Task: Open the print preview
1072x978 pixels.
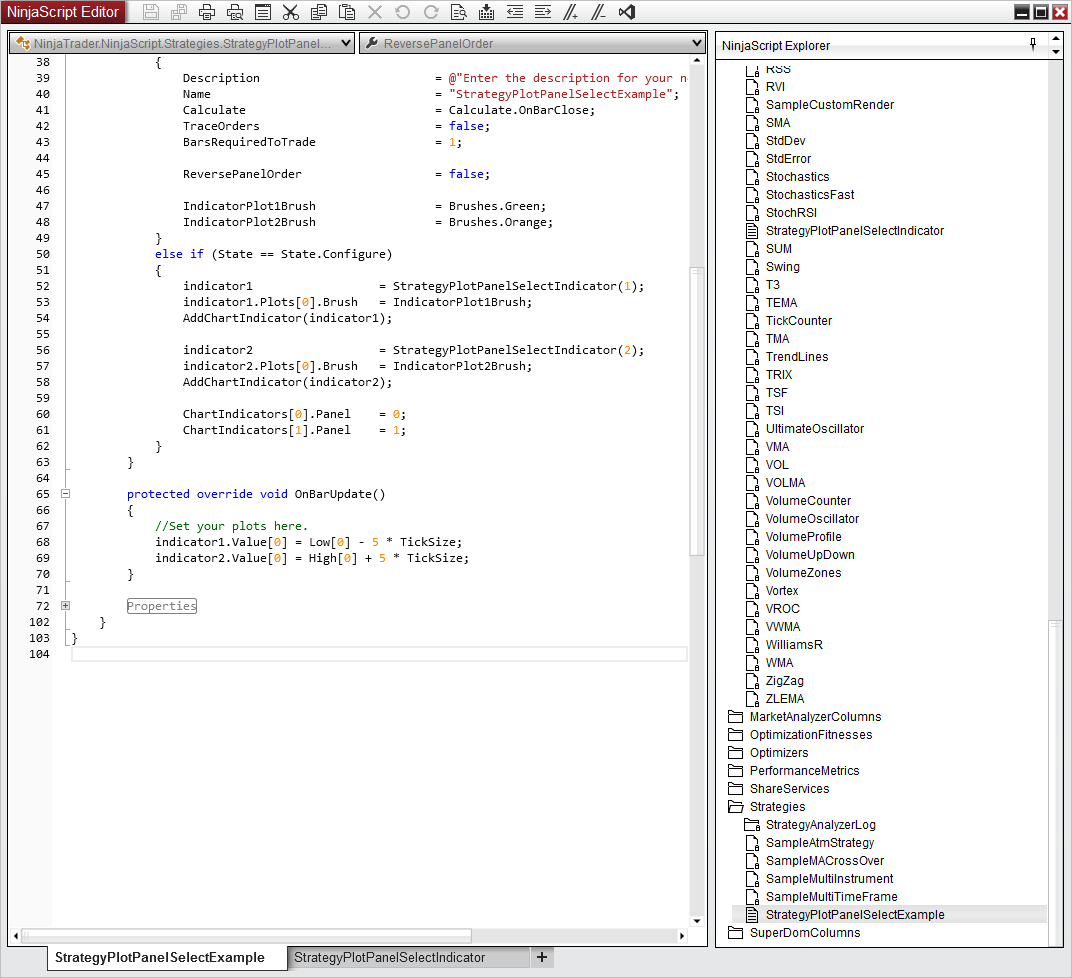Action: pos(235,12)
